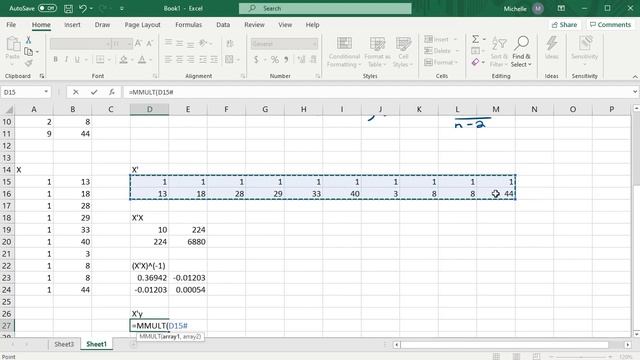640x360 pixels.
Task: Click the Ideas lightning icon
Action: coord(551,48)
